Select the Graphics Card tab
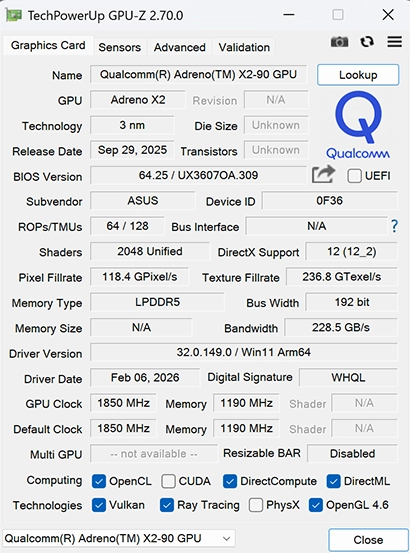 [48, 45]
